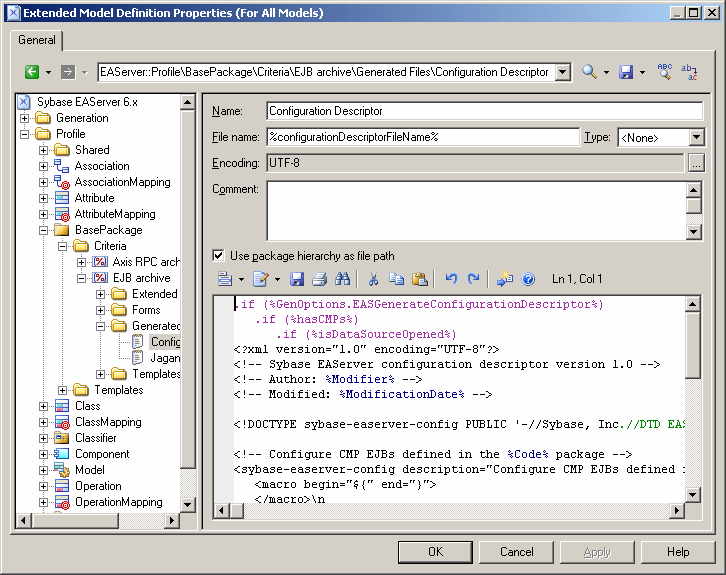Click the Apply button
Viewport: 726px width, 575px height.
coord(597,552)
